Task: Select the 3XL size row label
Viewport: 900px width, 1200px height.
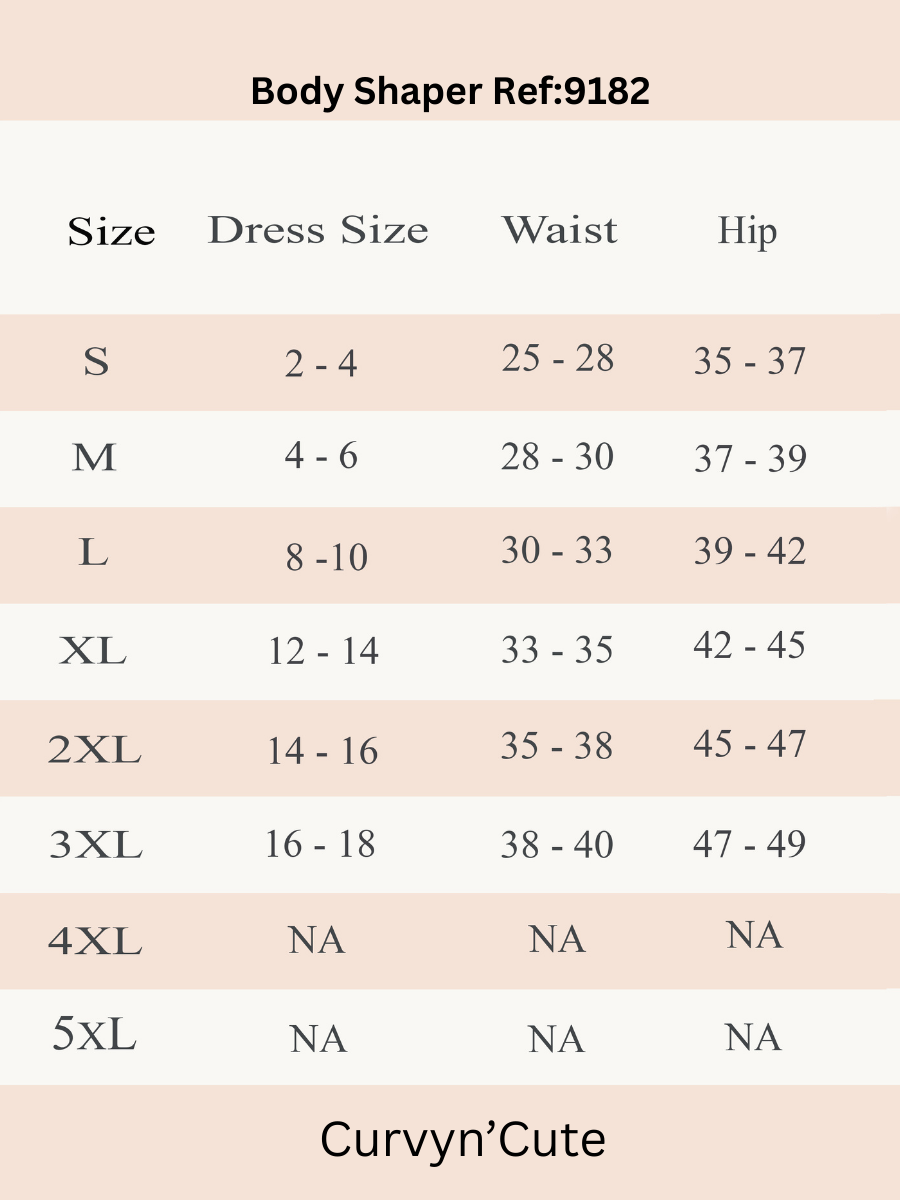Action: point(95,846)
